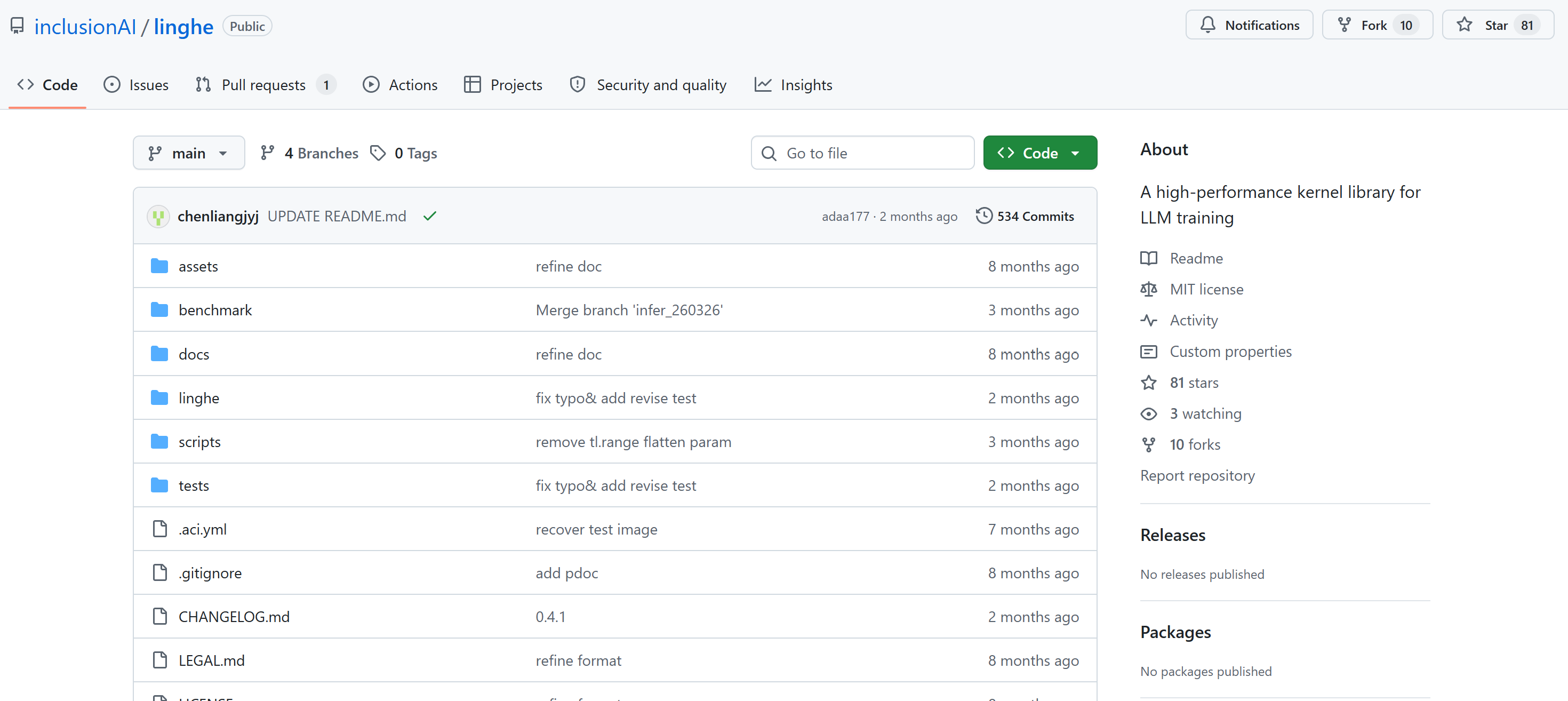Click the 0.4.1 commit message
This screenshot has width=1568, height=701.
pyautogui.click(x=550, y=617)
